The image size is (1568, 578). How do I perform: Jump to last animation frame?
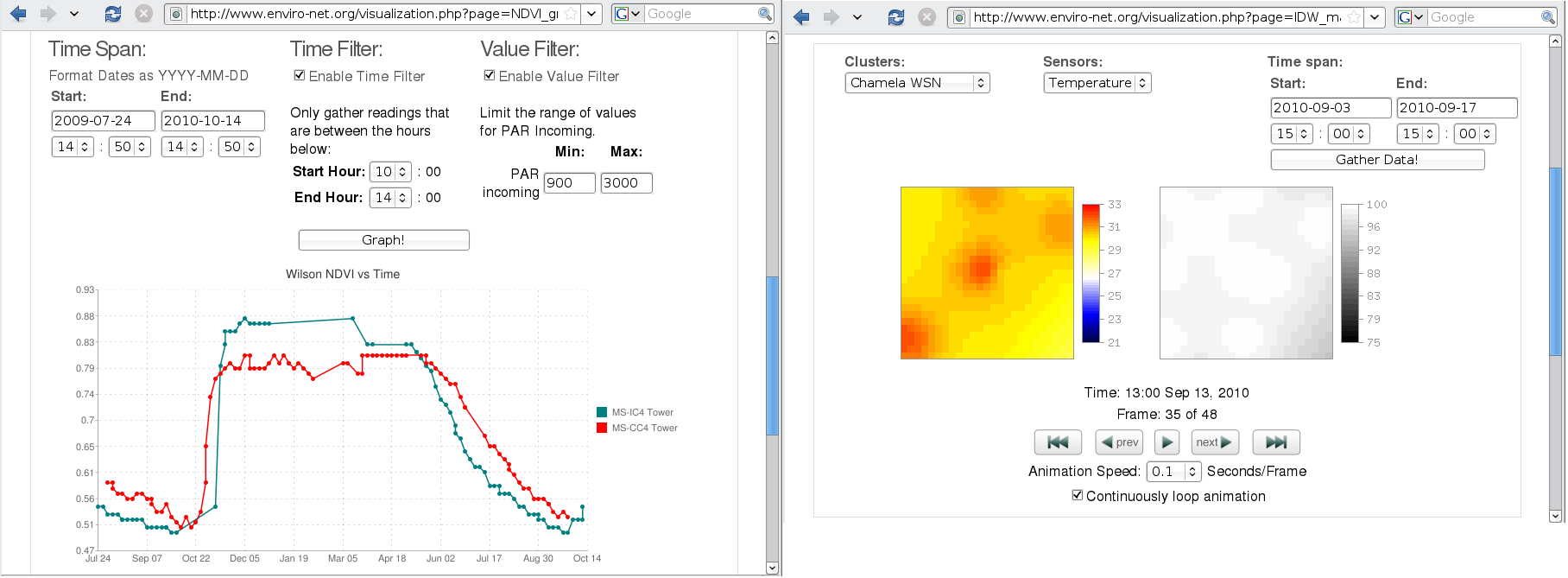[1276, 442]
